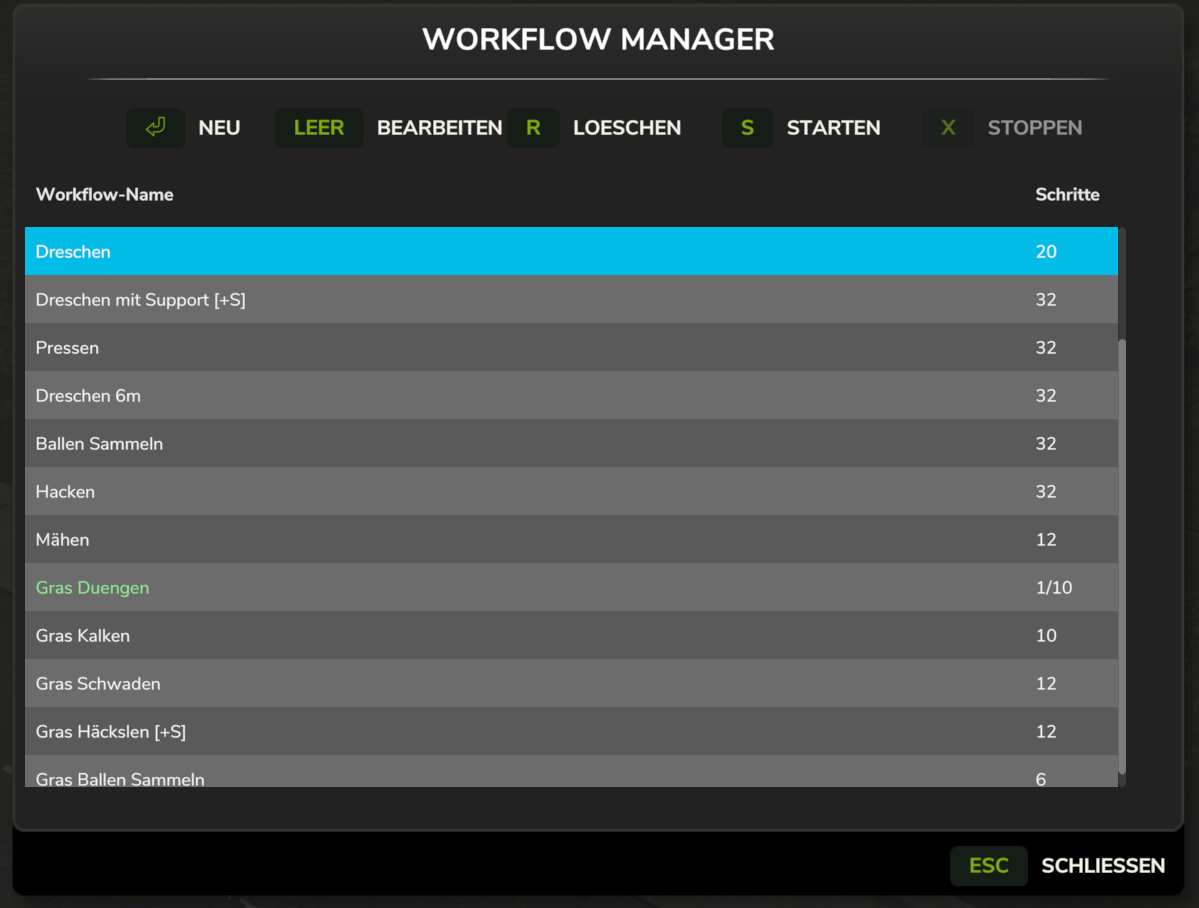The height and width of the screenshot is (908, 1199).
Task: Click the LEER key badge for BEARBEITEN
Action: [x=319, y=128]
